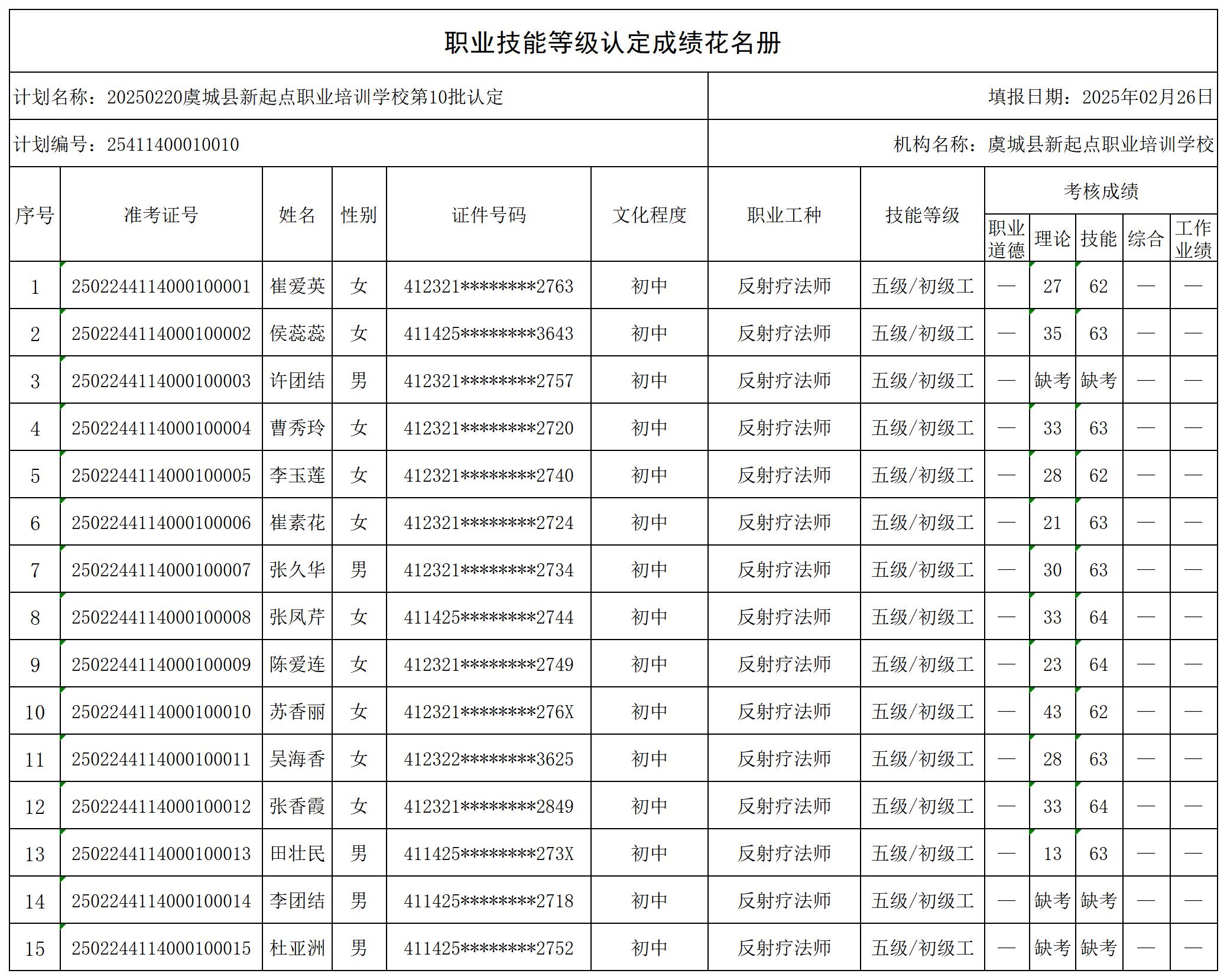The height and width of the screenshot is (980, 1227).
Task: Click the name 曹秀玲
Action: click(x=297, y=428)
